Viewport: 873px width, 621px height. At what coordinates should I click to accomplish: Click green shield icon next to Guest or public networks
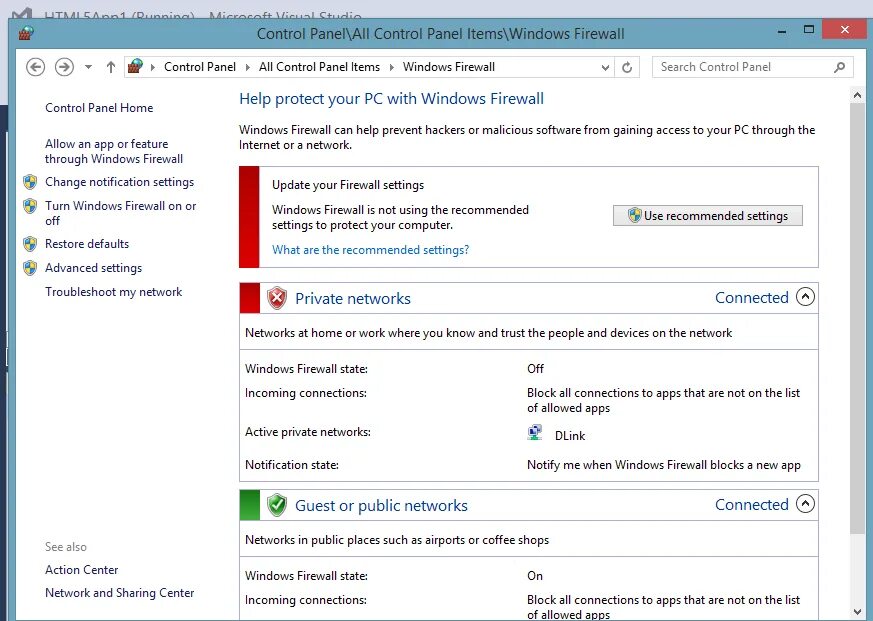point(277,505)
